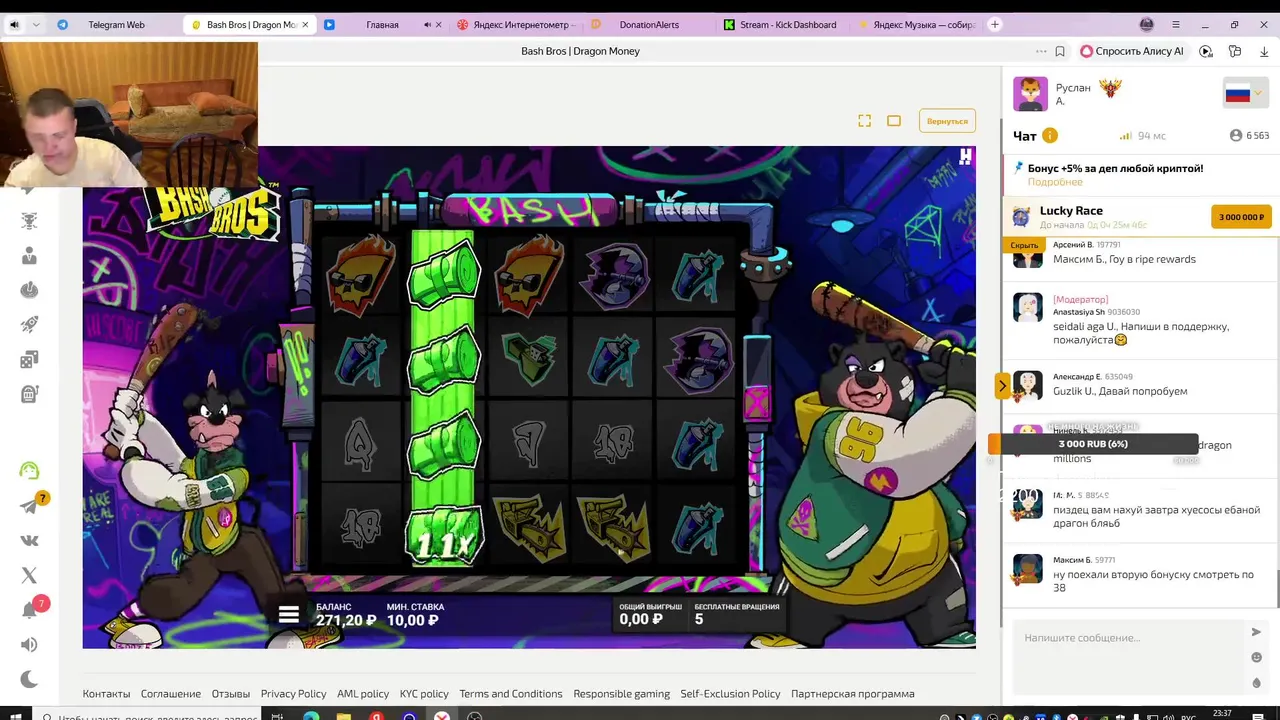Open the Контакты footer link

pos(106,694)
